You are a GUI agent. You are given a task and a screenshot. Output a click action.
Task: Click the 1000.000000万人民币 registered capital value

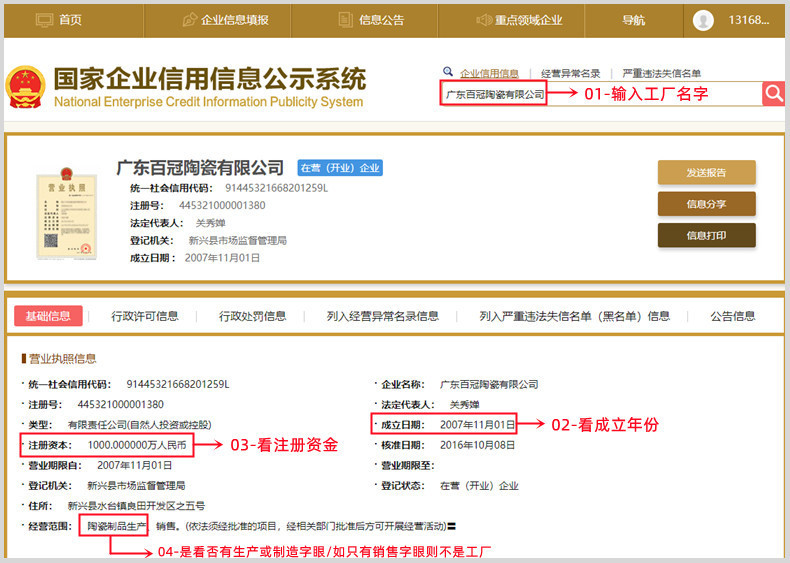137,445
